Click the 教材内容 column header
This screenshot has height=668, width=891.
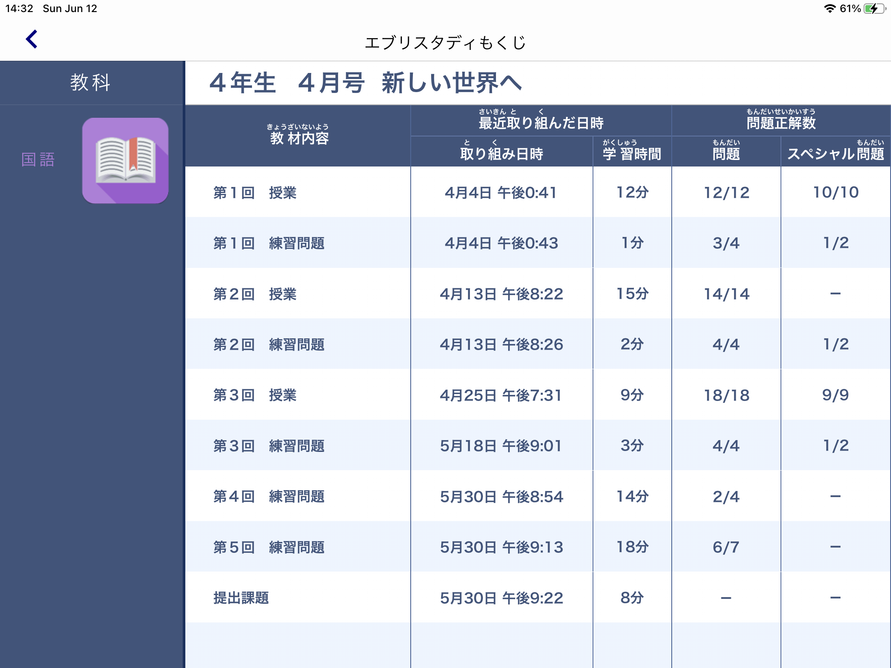click(298, 138)
